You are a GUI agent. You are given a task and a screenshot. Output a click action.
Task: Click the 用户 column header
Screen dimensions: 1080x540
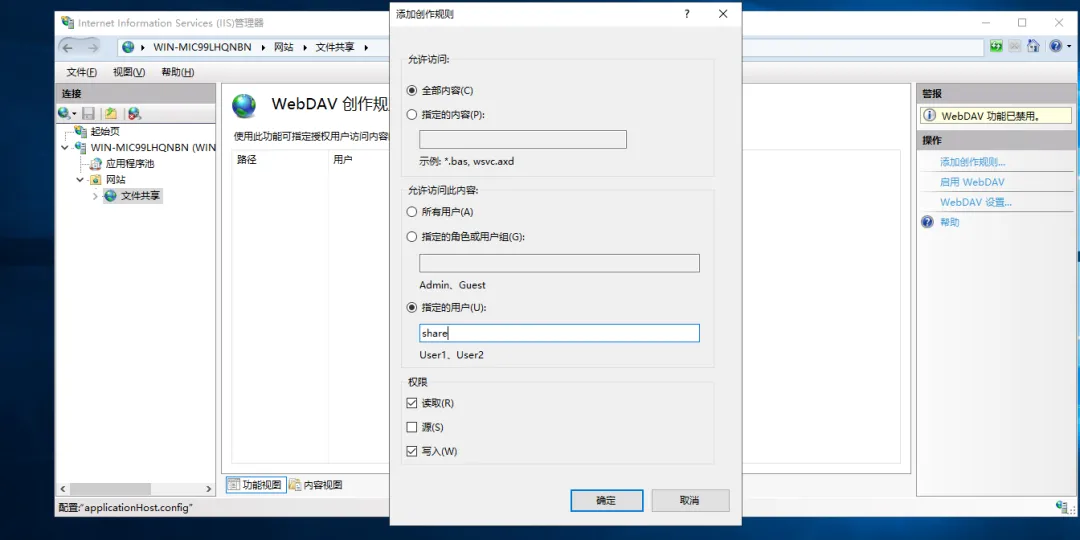pos(343,159)
